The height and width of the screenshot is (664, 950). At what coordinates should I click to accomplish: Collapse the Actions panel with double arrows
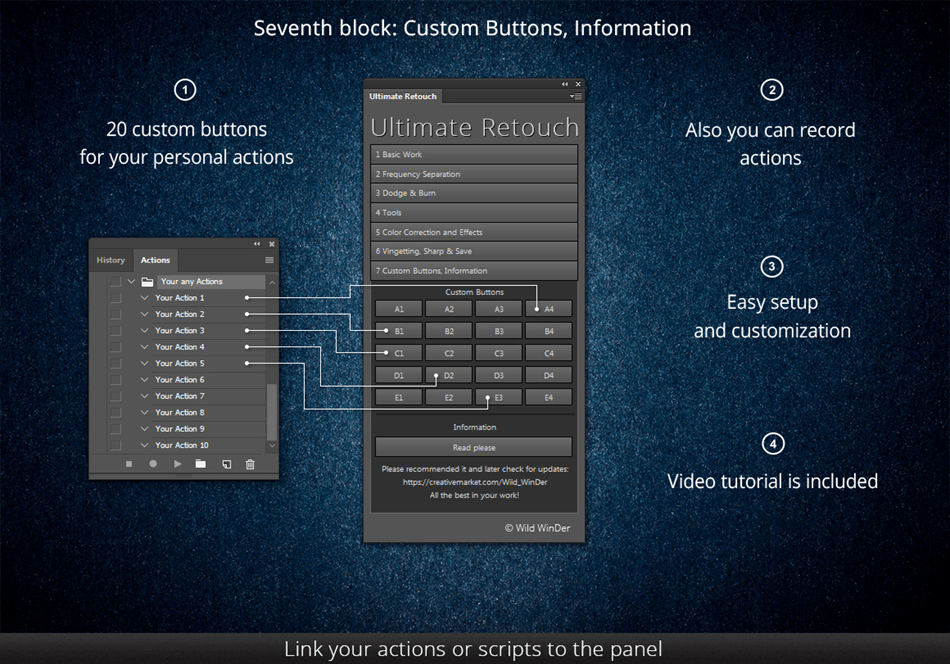coord(257,244)
